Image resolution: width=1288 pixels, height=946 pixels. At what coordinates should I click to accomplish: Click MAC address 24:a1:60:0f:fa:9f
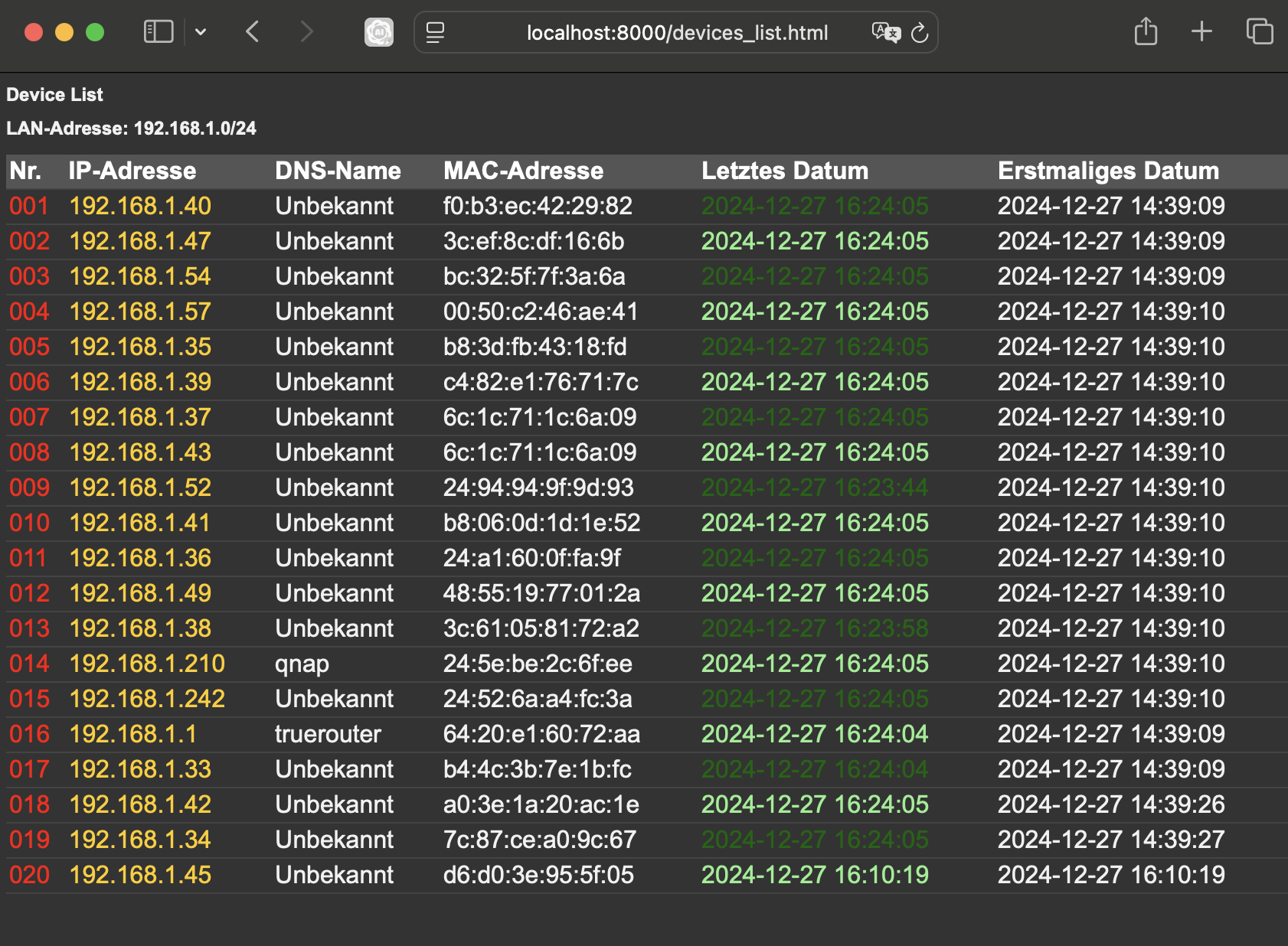coord(532,558)
